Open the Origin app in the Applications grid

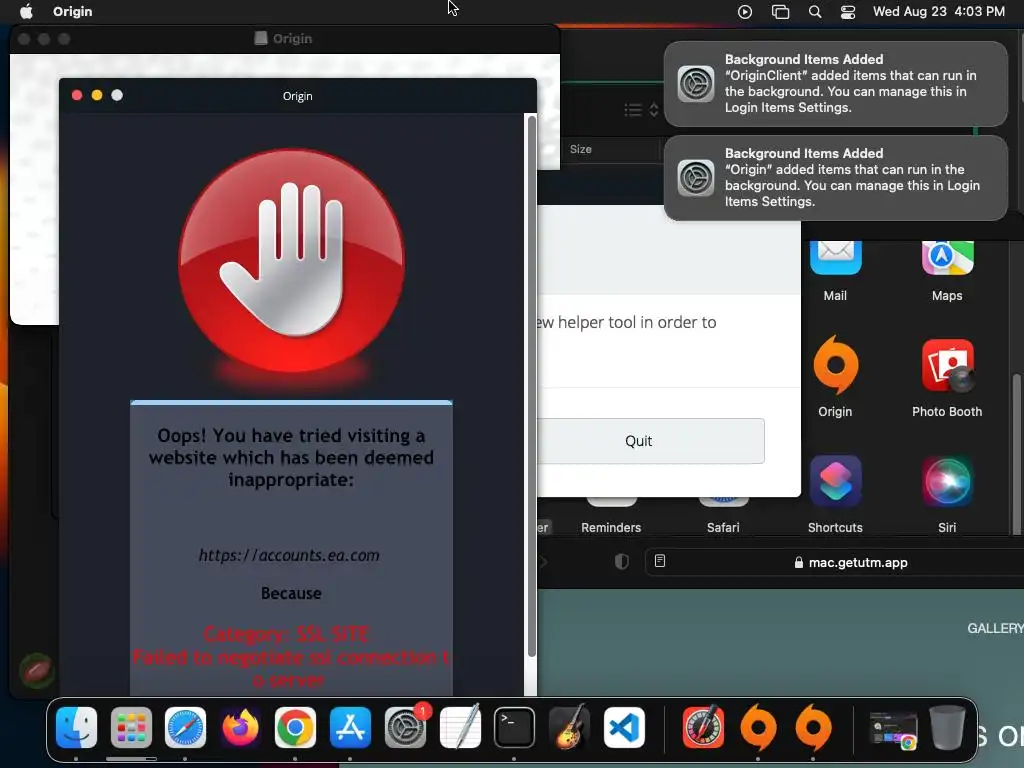click(x=835, y=364)
